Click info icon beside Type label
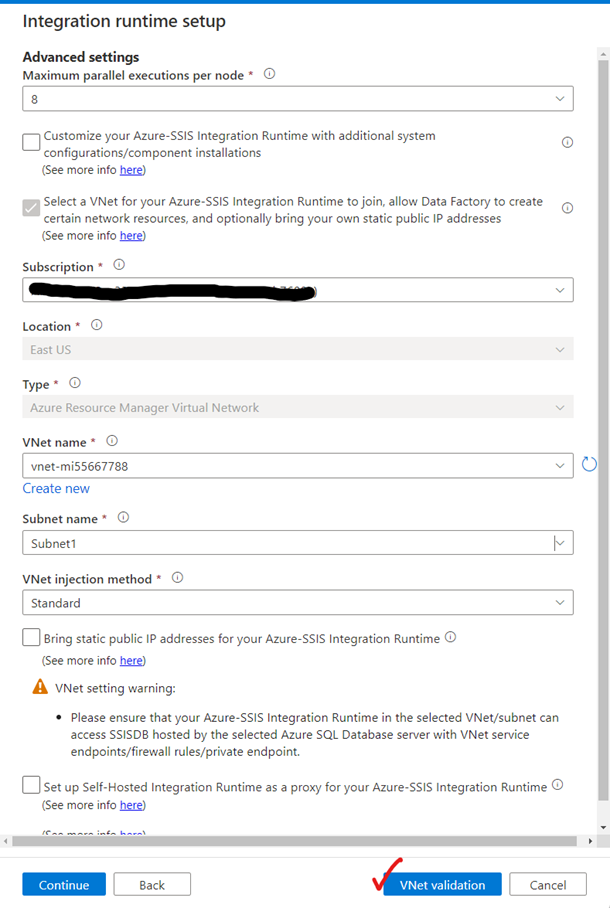 coord(75,383)
